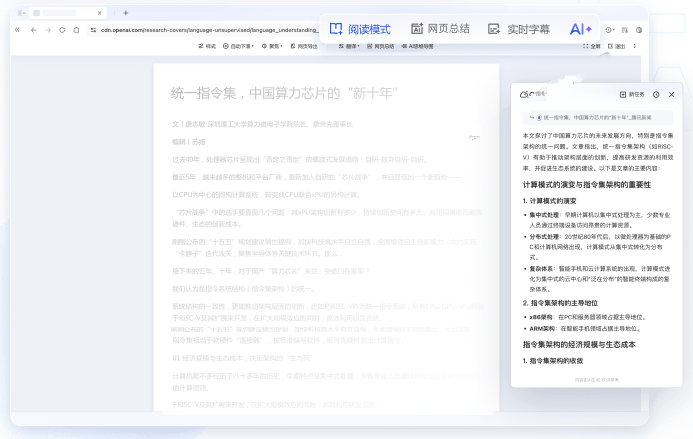This screenshot has width=693, height=439.
Task: Open the AI+ assistant
Action: (580, 29)
